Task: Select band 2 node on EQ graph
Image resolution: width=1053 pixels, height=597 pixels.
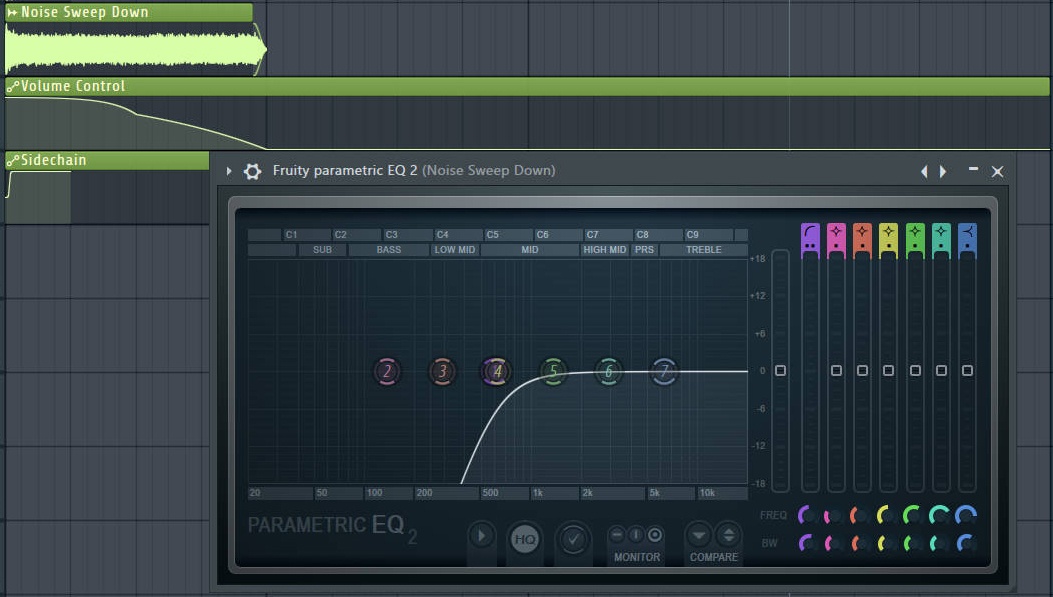Action: point(387,371)
